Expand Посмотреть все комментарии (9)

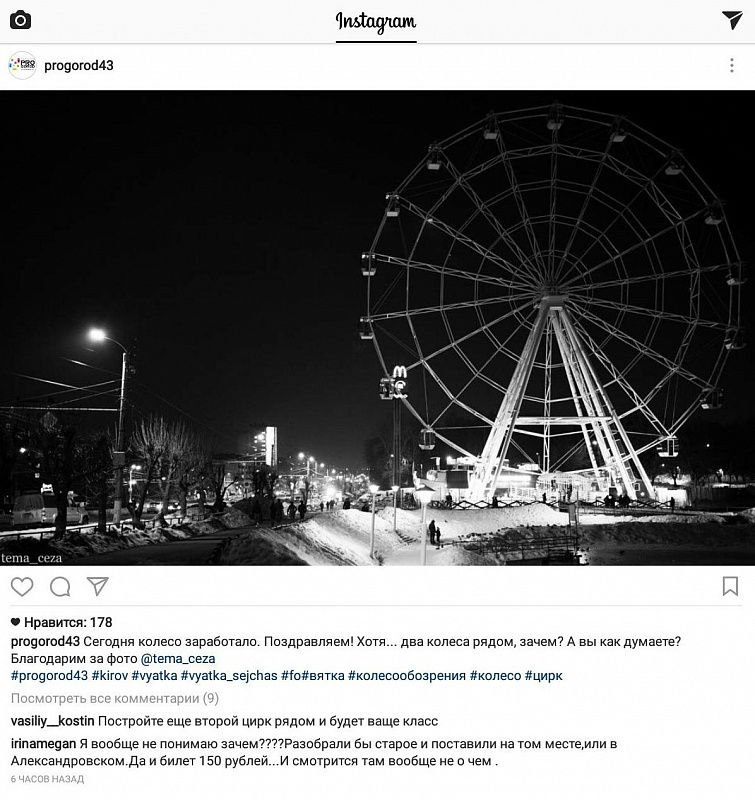(x=115, y=698)
